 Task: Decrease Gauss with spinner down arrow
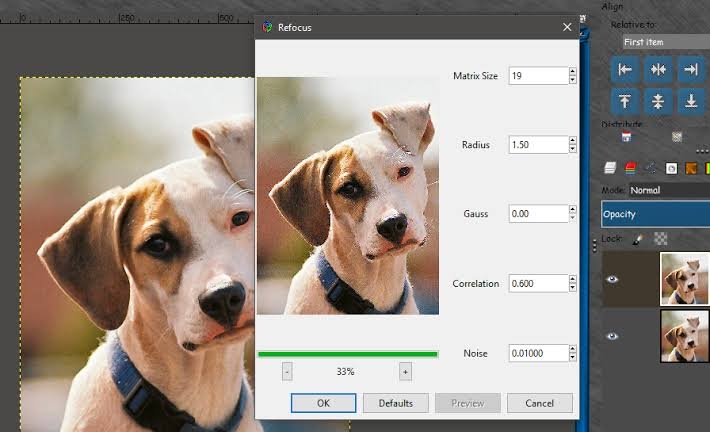click(573, 218)
